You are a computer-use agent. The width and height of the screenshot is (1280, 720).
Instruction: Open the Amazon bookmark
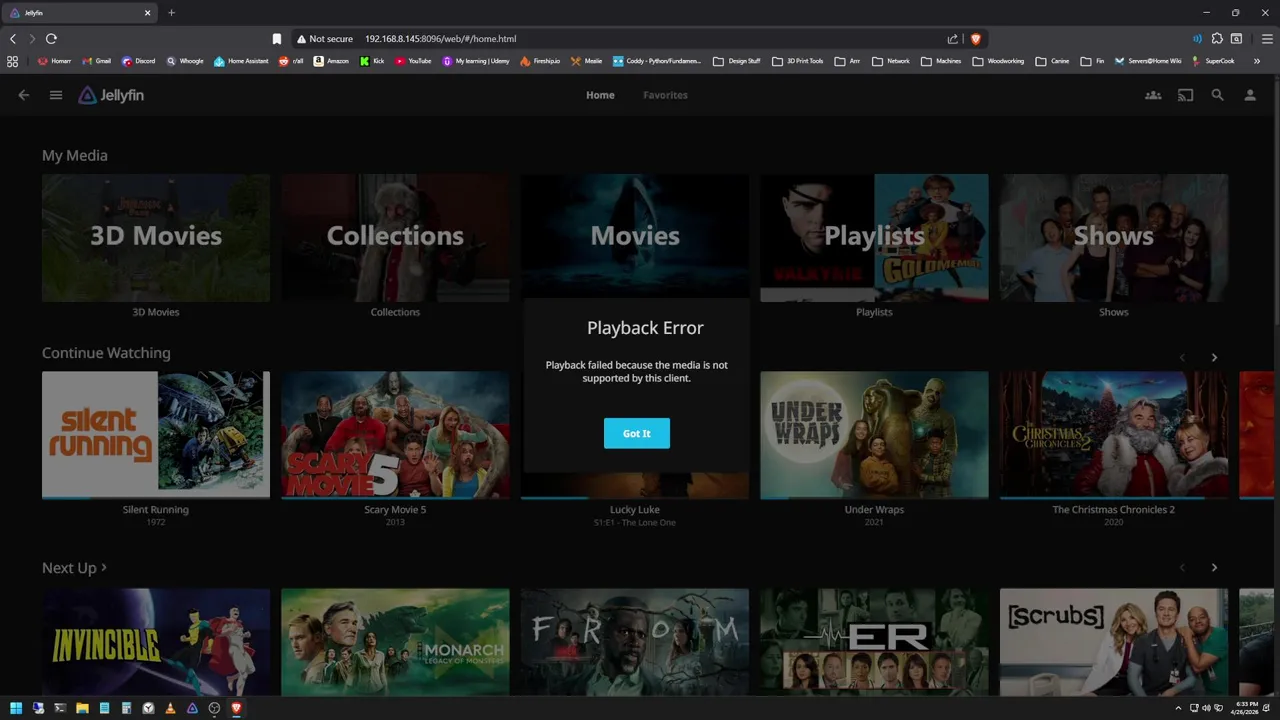(331, 61)
